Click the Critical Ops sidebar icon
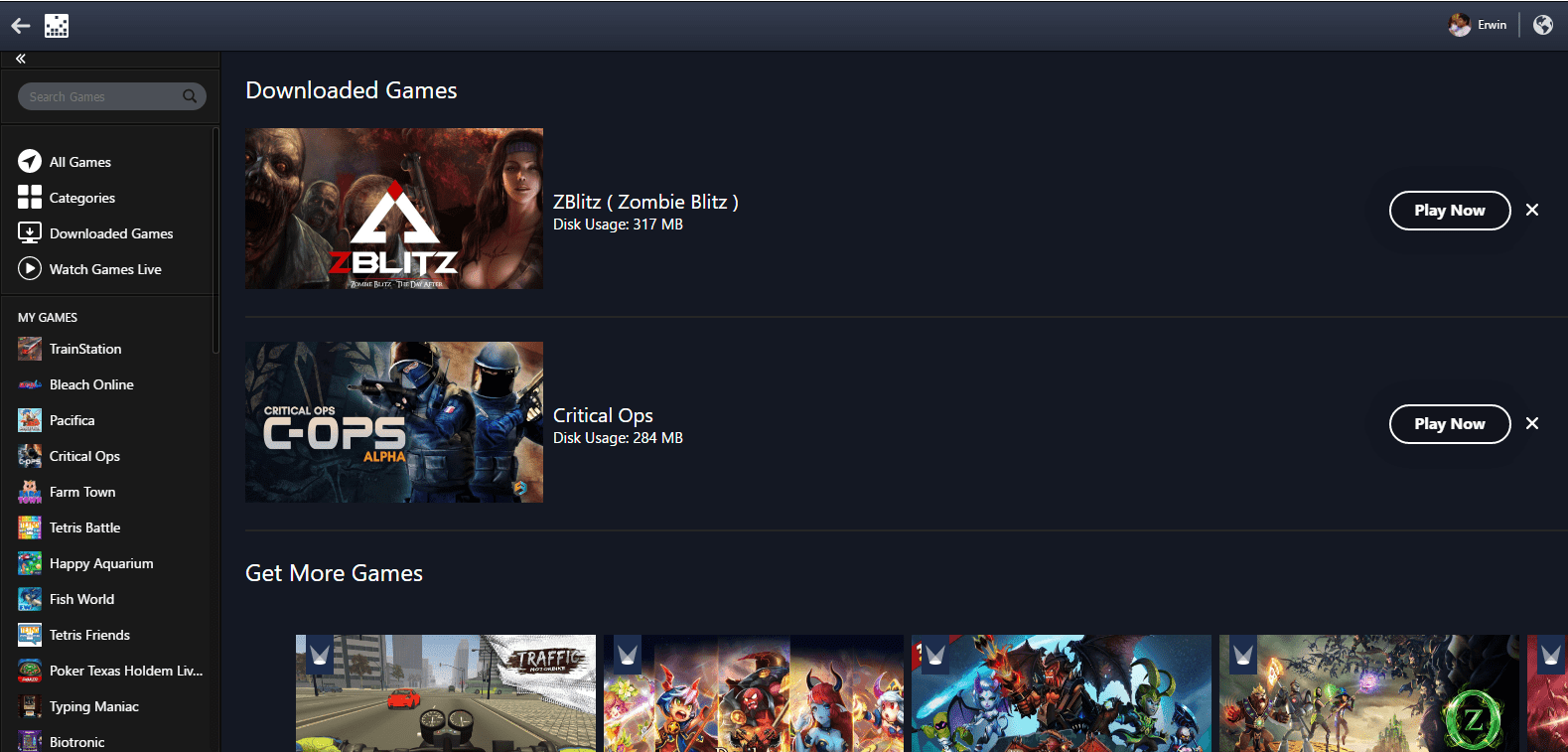This screenshot has width=1568, height=752. 30,456
